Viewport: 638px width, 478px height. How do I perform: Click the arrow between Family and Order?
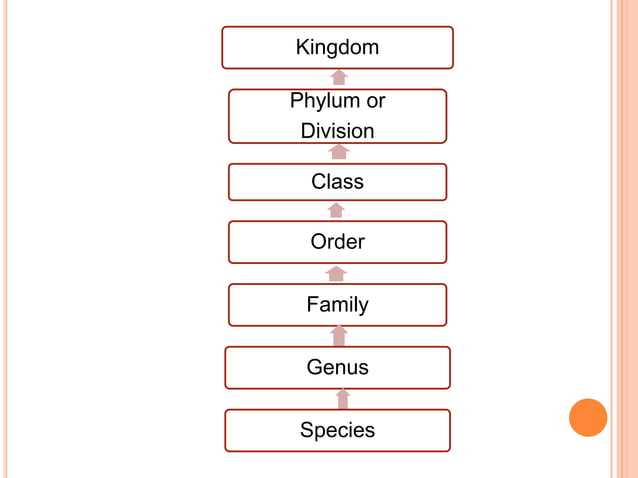click(336, 273)
